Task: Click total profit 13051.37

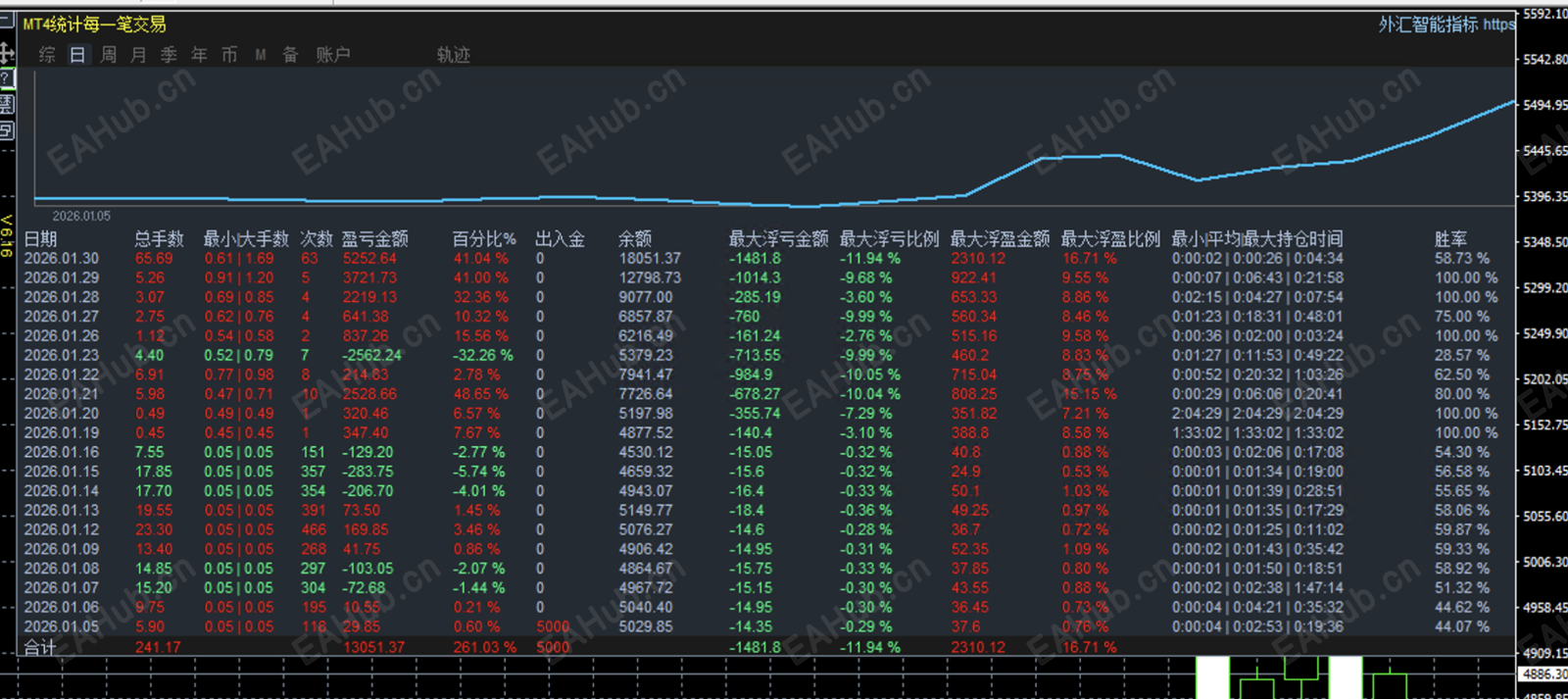Action: (x=373, y=647)
